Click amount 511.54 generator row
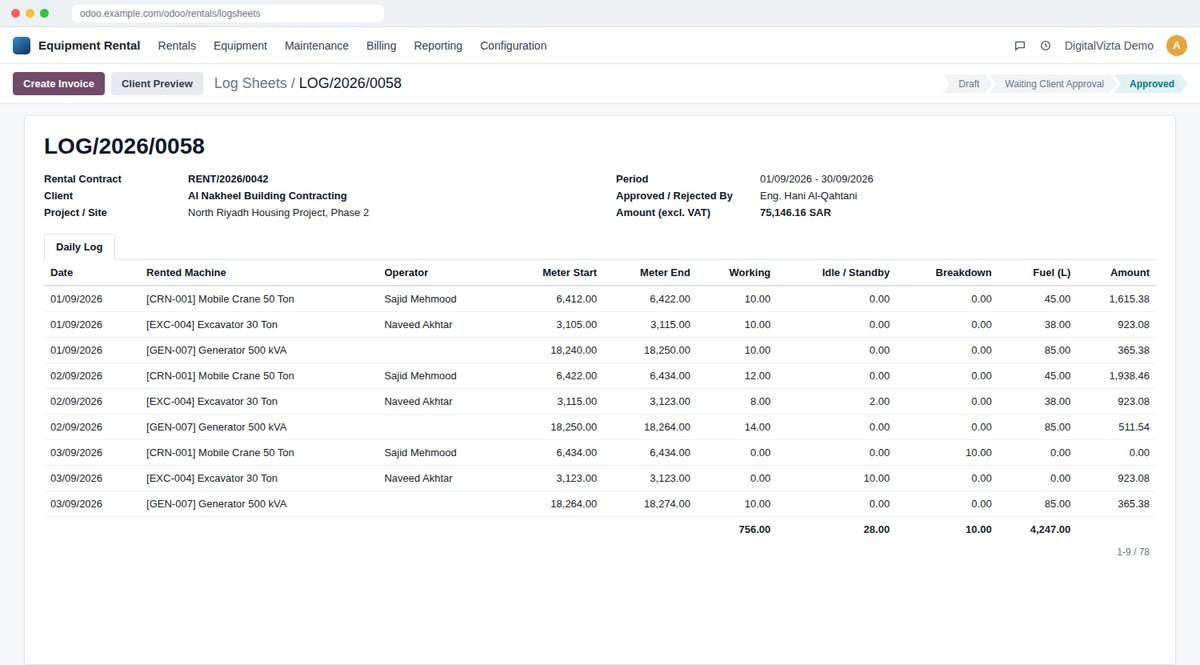 (x=1135, y=427)
